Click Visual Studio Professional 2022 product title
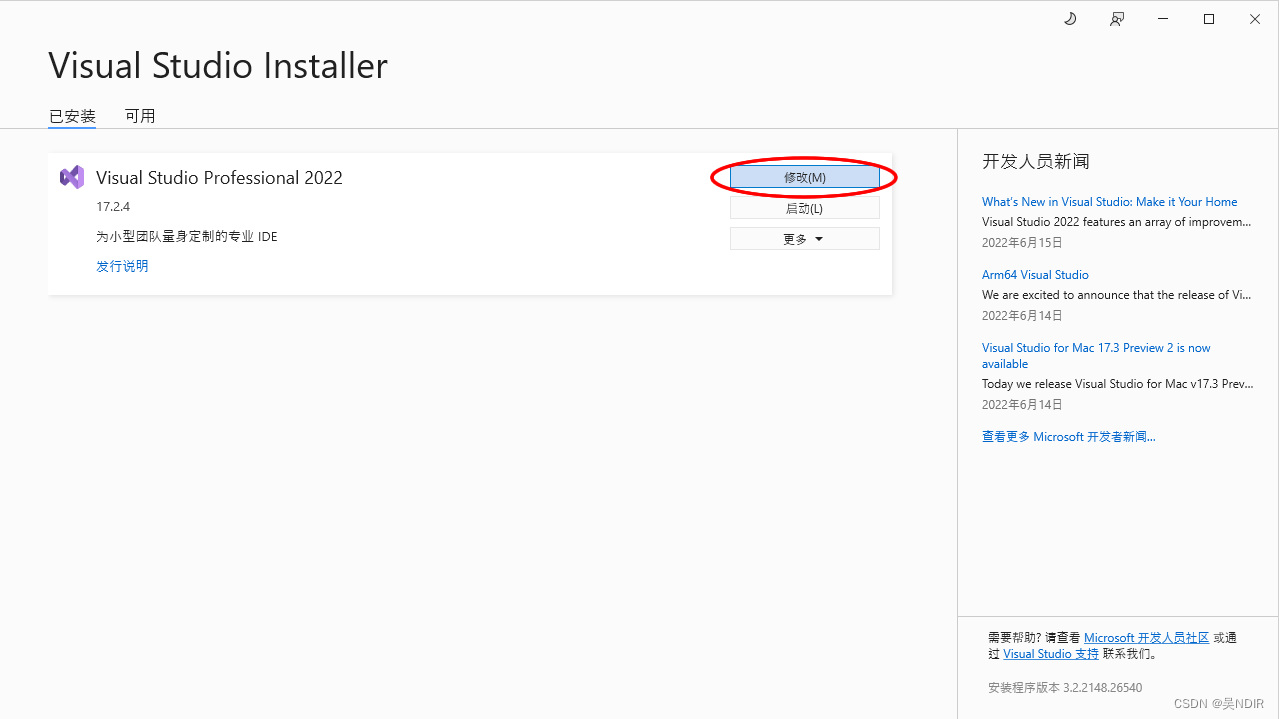Viewport: 1279px width, 719px height. 219,178
